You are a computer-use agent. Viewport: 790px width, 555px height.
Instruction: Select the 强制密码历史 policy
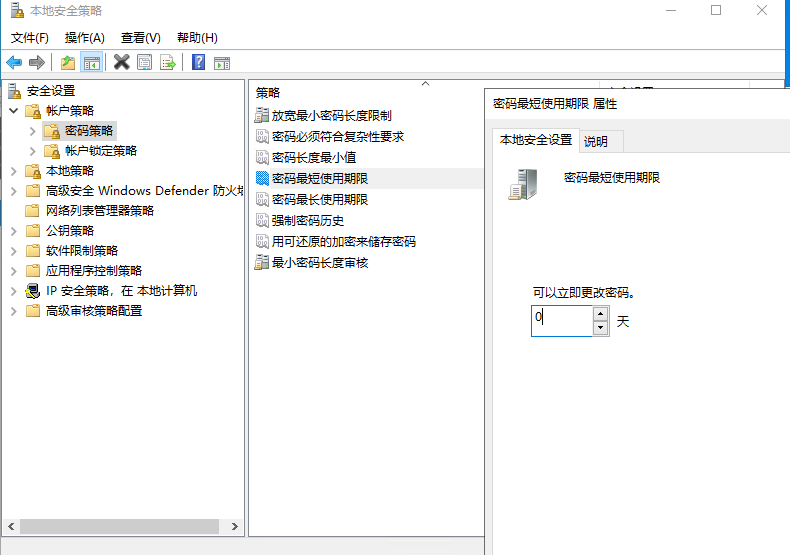(x=307, y=221)
